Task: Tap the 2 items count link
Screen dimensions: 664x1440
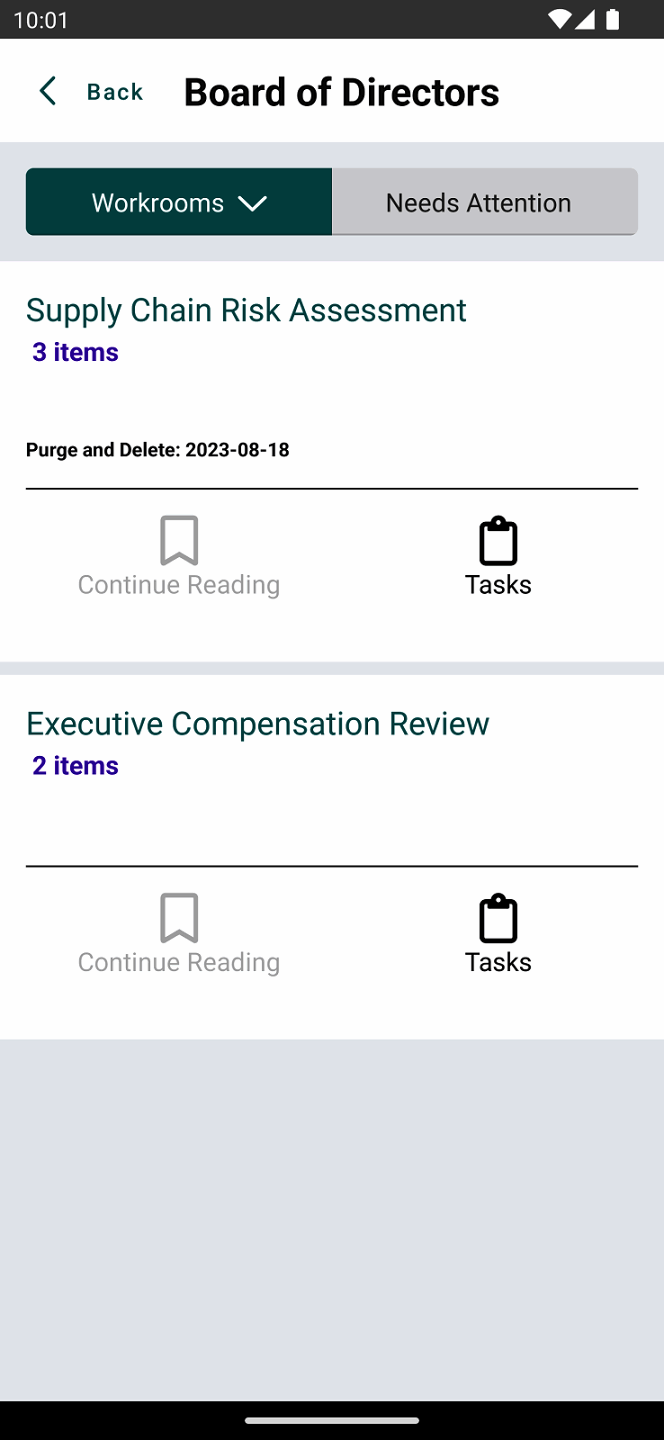Action: pyautogui.click(x=75, y=766)
